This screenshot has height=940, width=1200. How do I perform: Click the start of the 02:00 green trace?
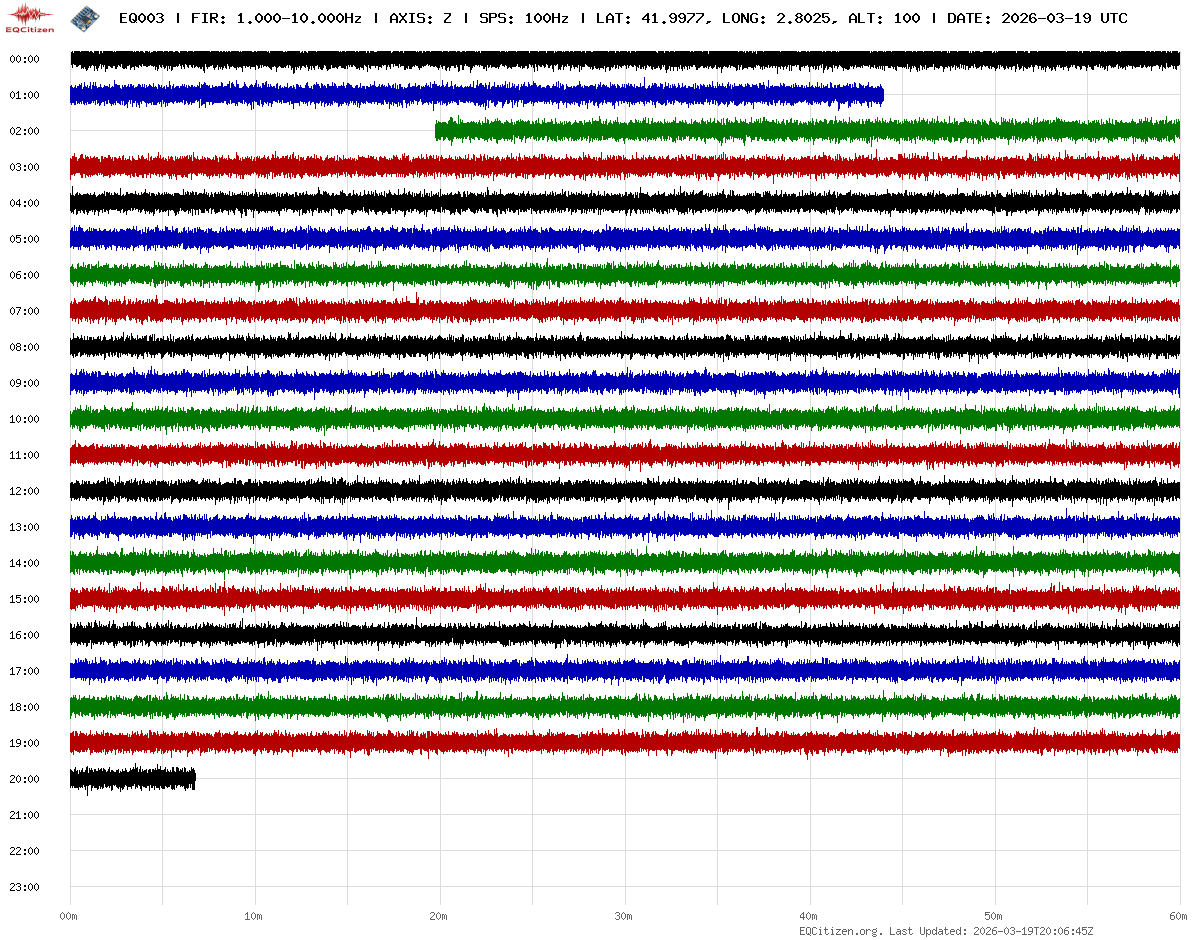438,131
